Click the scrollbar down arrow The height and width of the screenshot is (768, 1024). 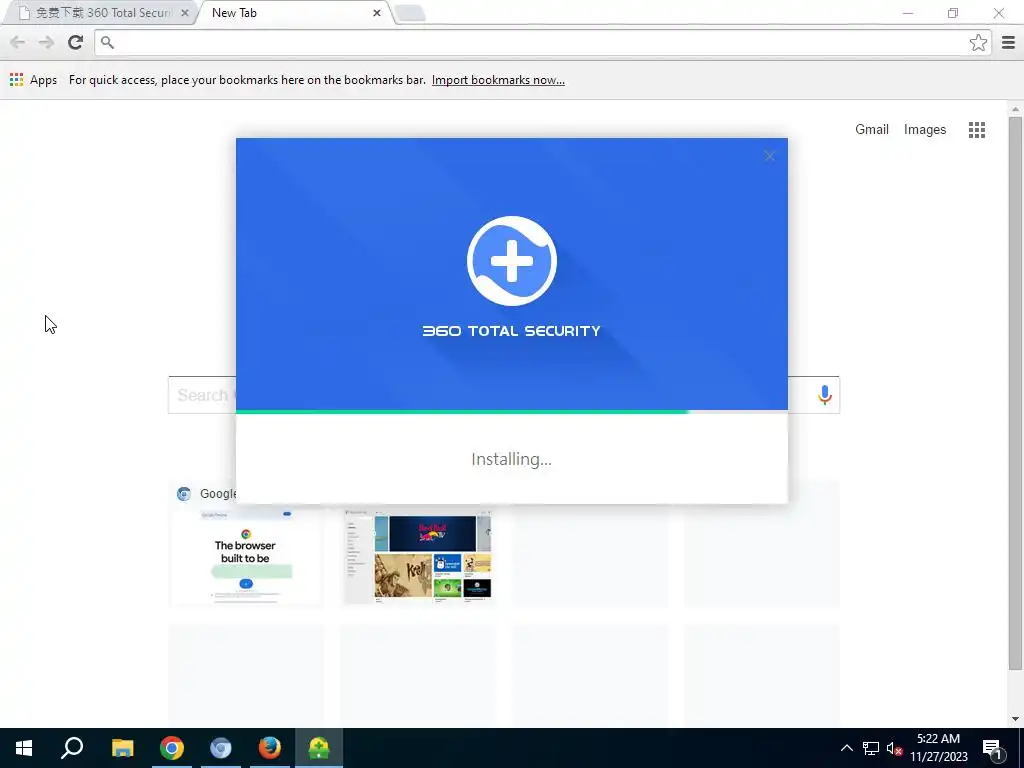1014,719
